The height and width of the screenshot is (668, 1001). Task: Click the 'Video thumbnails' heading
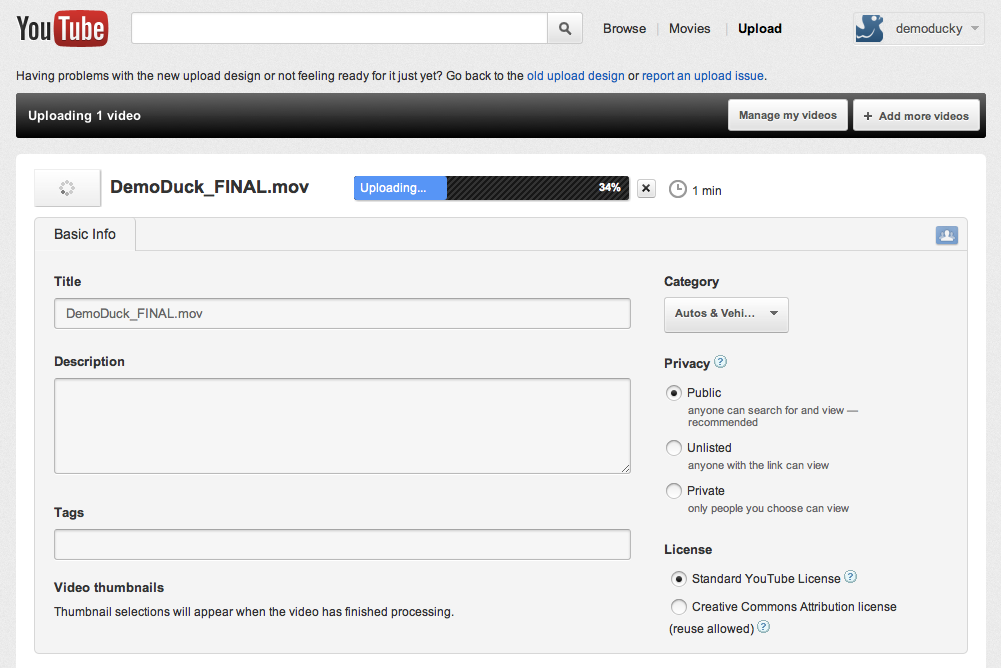point(109,588)
